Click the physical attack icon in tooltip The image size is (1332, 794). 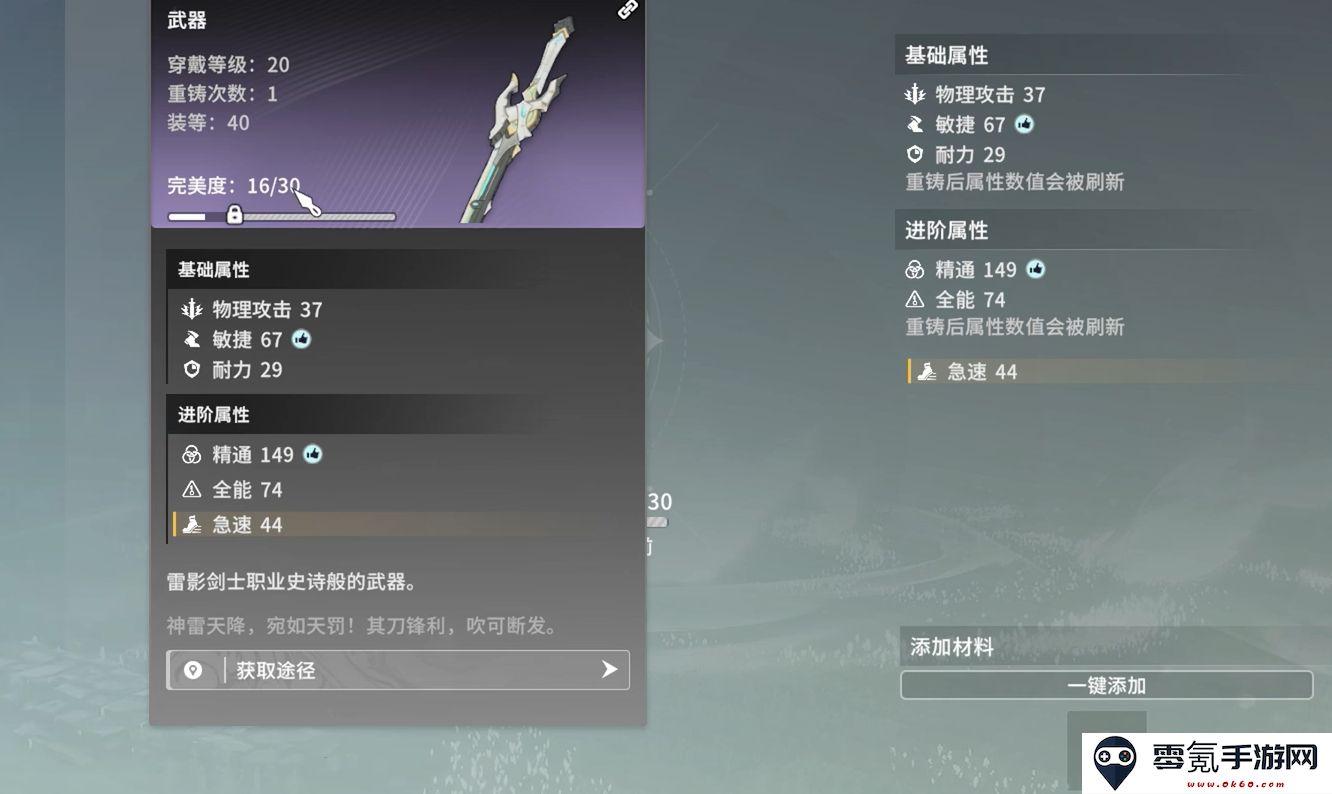tap(192, 309)
